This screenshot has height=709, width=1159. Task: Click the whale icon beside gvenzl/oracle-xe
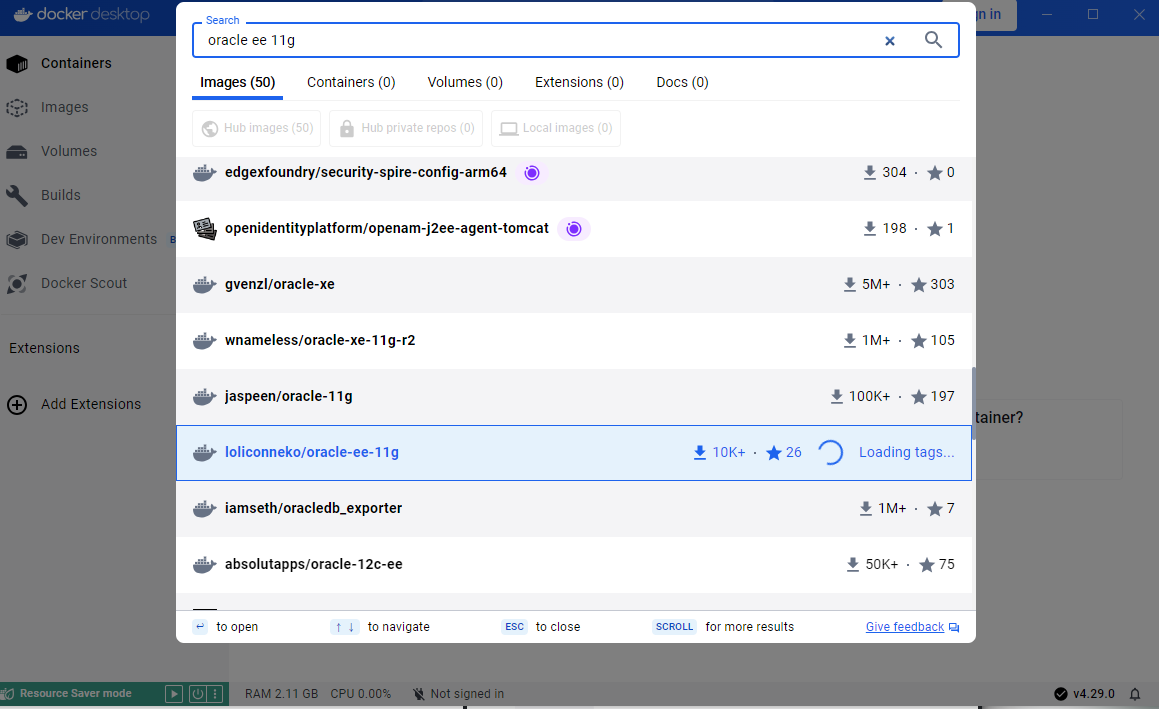[205, 285]
